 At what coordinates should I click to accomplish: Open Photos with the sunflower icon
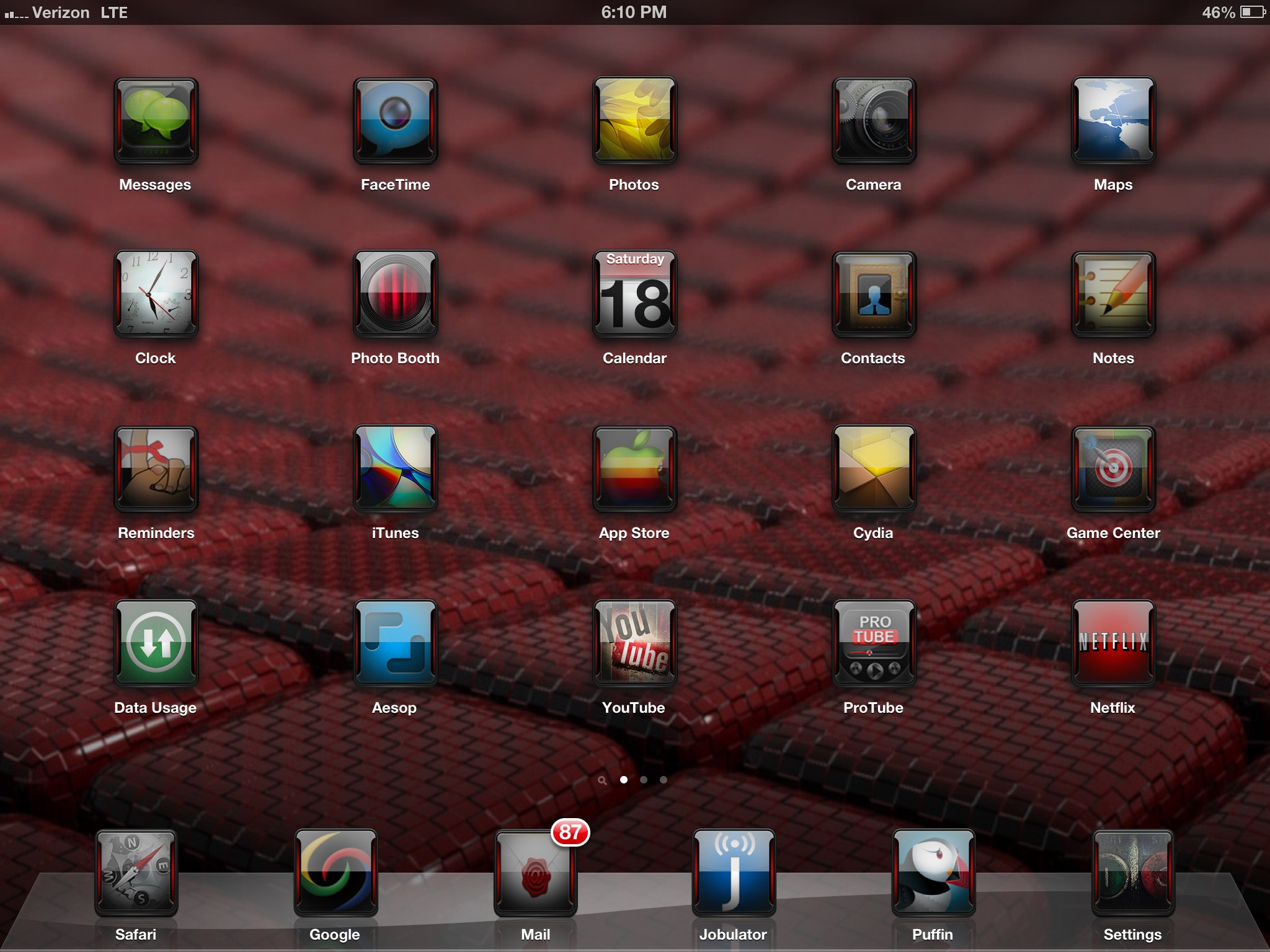(634, 121)
